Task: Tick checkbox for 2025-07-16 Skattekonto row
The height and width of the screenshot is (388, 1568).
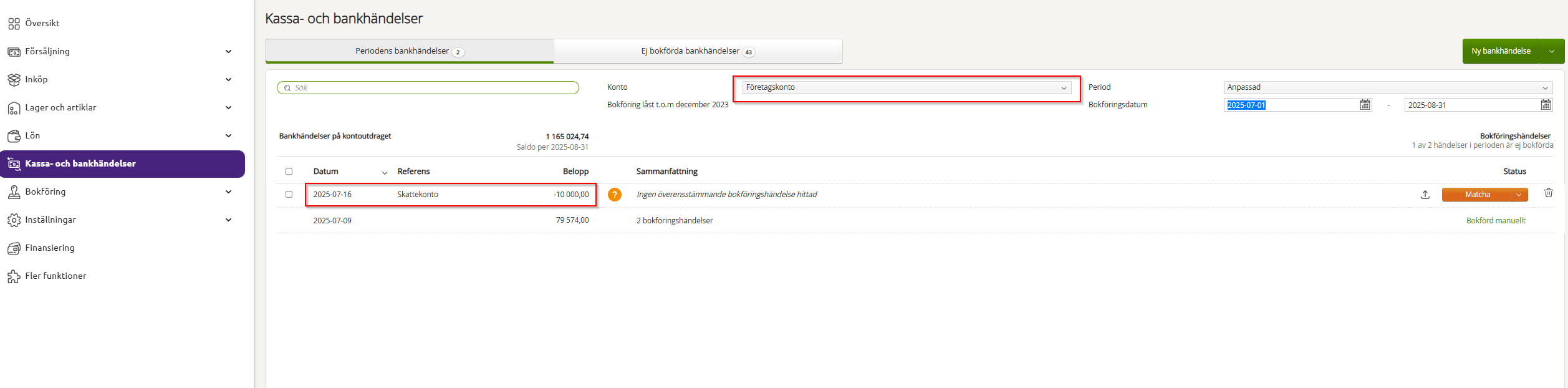Action: (289, 195)
